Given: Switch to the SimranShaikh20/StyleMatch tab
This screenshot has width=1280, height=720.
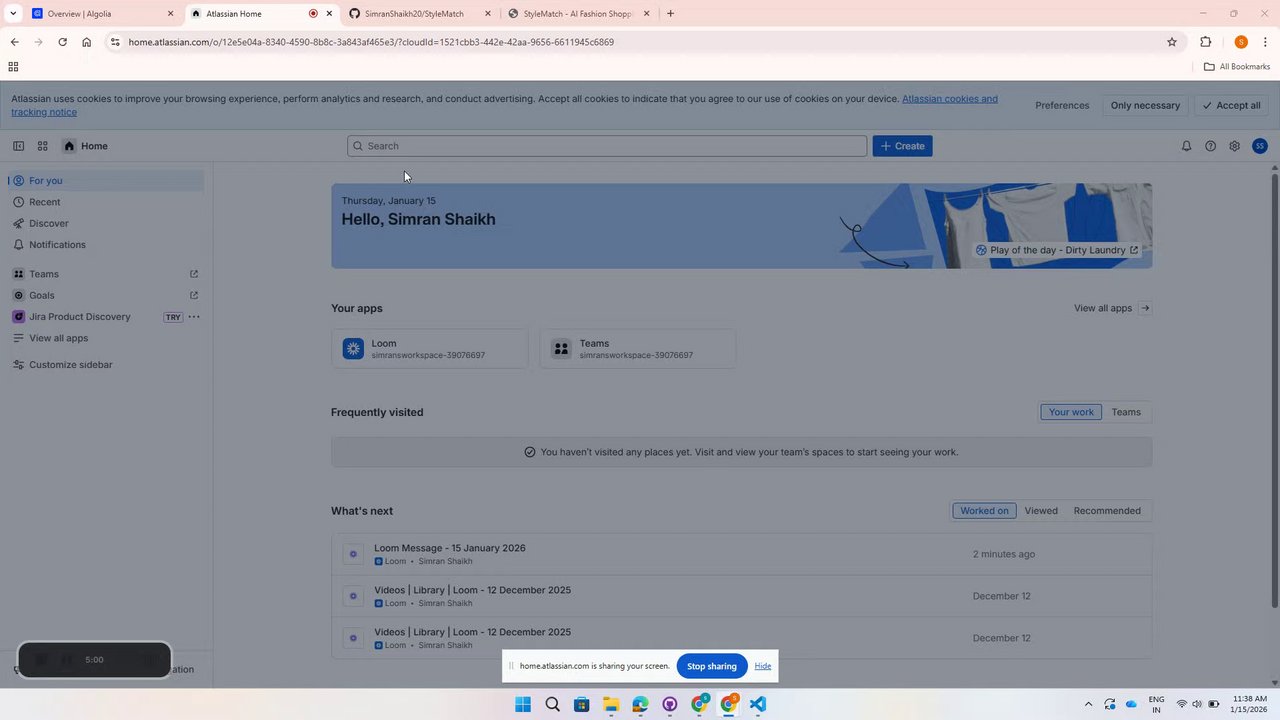Looking at the screenshot, I should 420,14.
